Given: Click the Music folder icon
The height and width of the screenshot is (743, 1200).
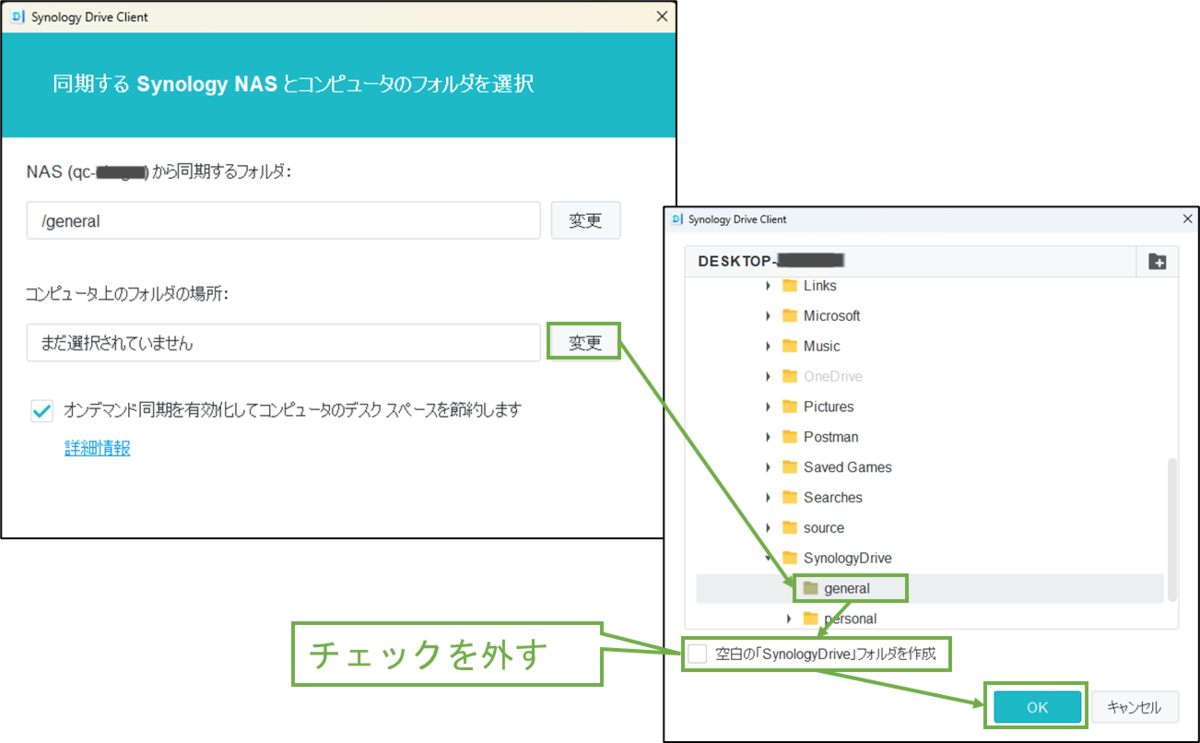Looking at the screenshot, I should click(x=789, y=346).
